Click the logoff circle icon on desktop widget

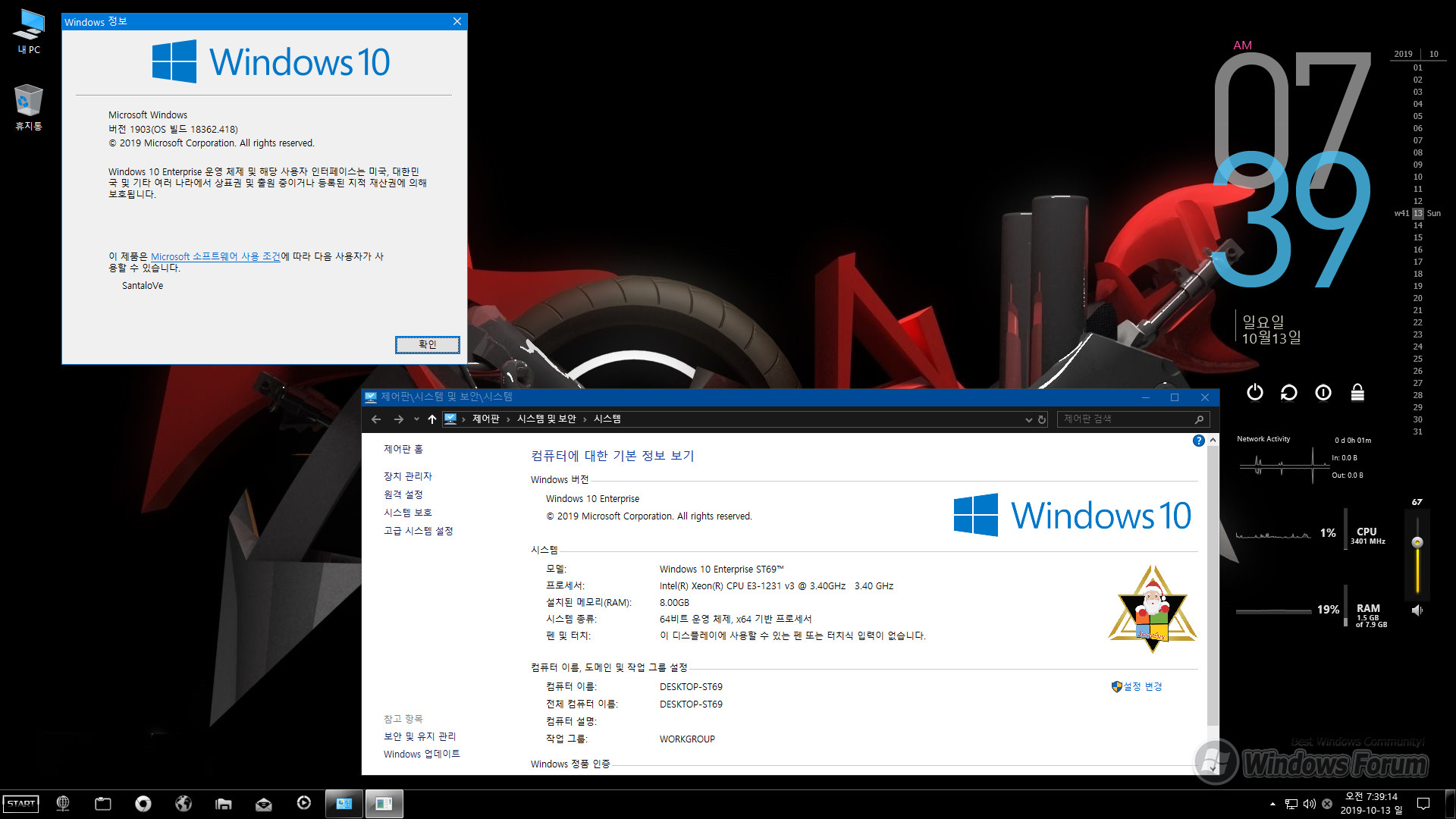coord(1323,392)
